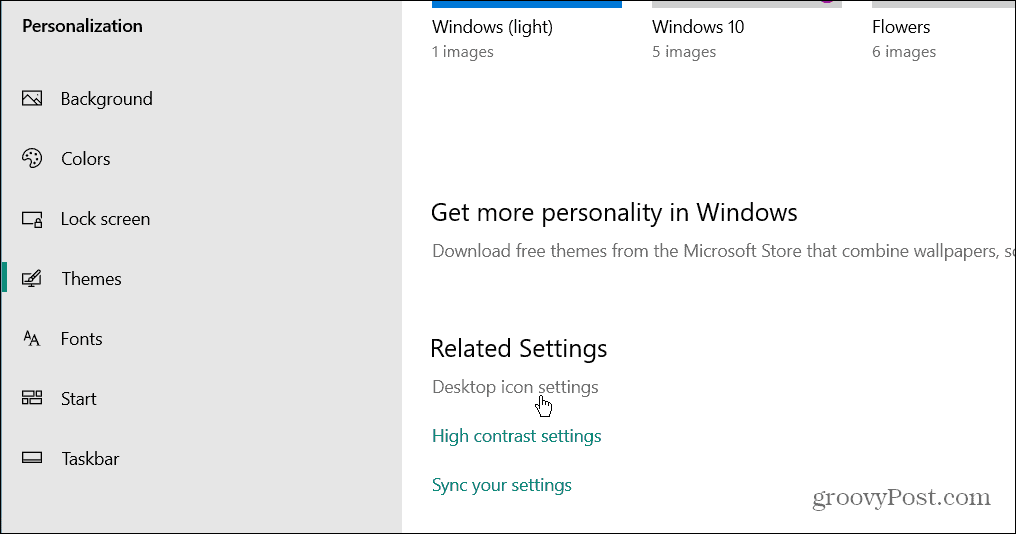This screenshot has width=1016, height=534.
Task: Click the Colors palette icon
Action: click(32, 159)
